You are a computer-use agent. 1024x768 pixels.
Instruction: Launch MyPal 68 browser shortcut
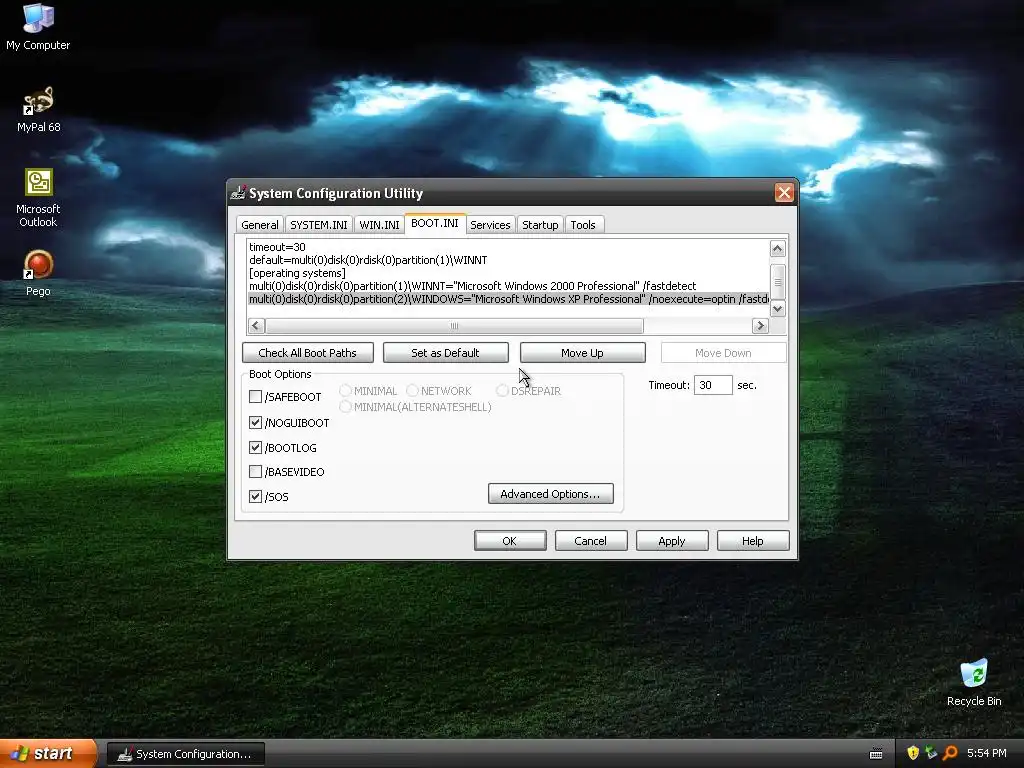pos(38,110)
